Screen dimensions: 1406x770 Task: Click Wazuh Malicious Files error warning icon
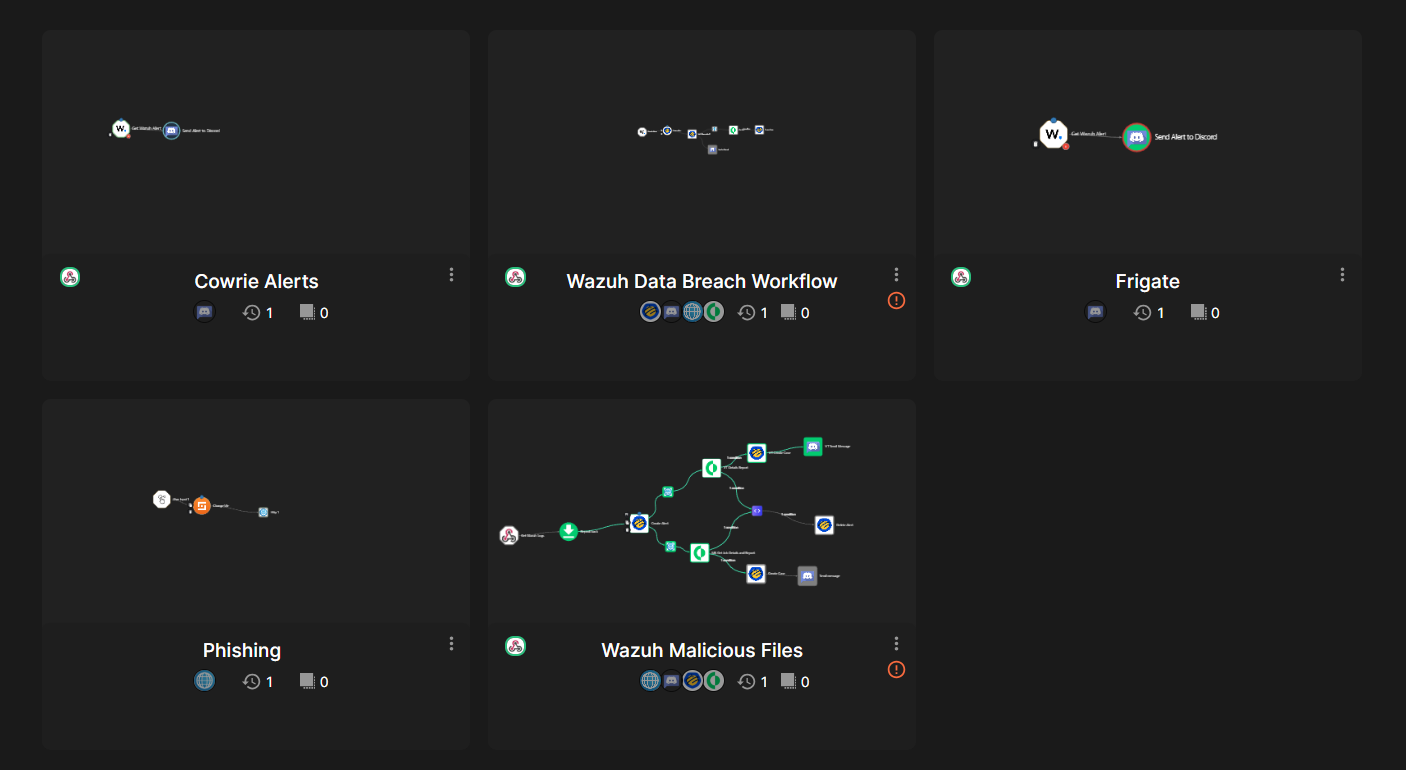[896, 669]
